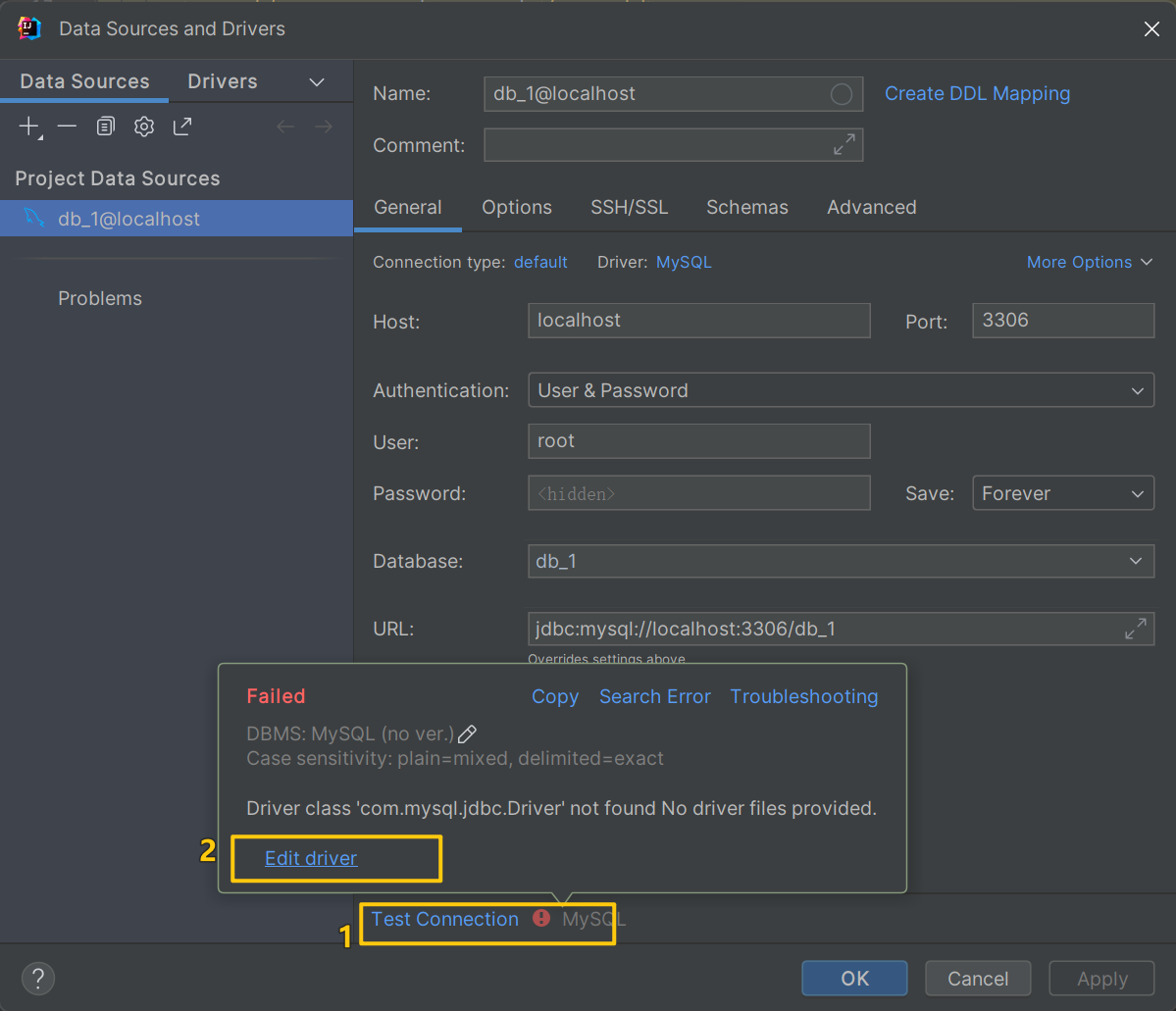This screenshot has height=1011, width=1176.
Task: Click the Add data source plus icon
Action: (29, 126)
